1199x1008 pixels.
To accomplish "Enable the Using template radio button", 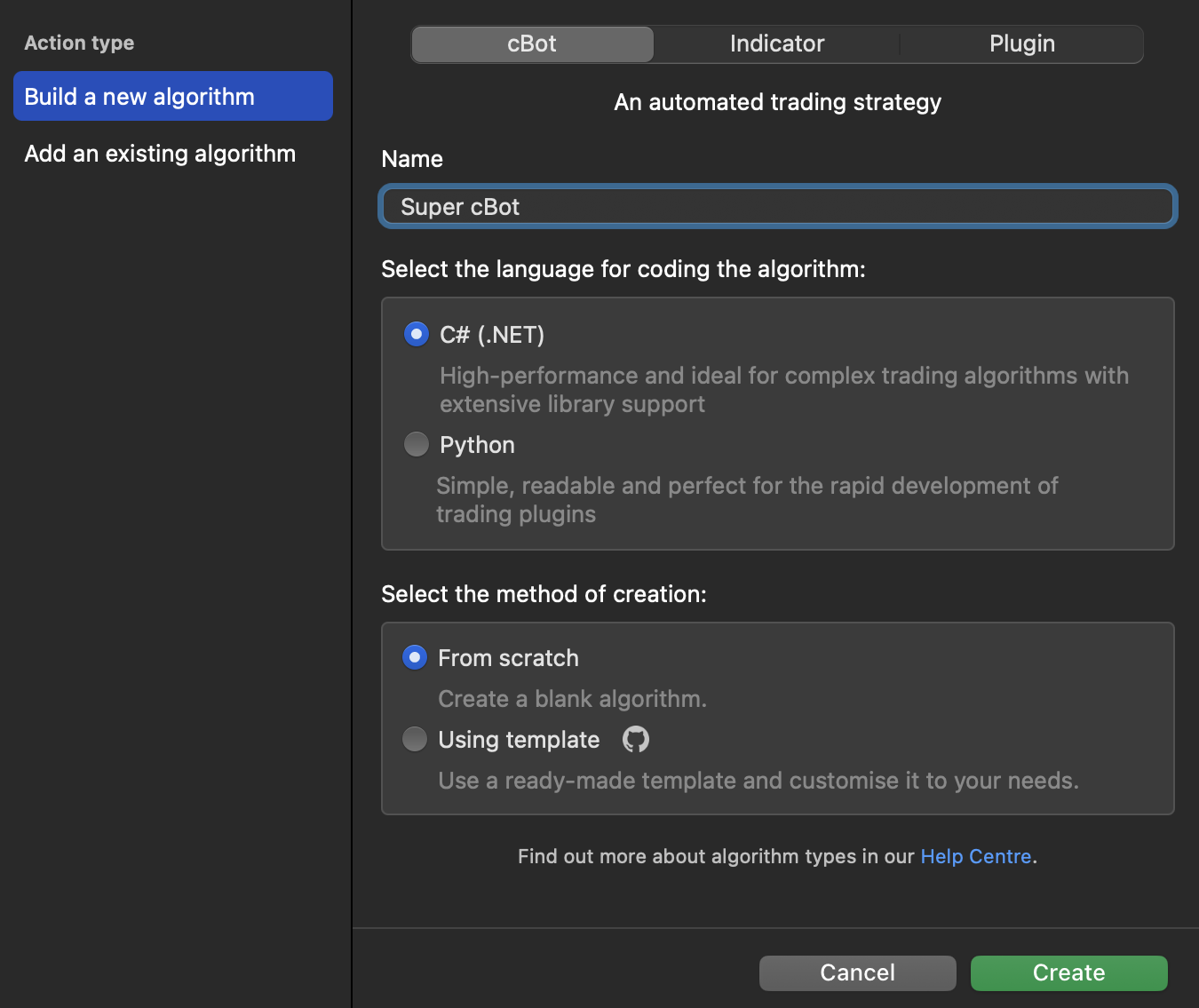I will pos(415,739).
